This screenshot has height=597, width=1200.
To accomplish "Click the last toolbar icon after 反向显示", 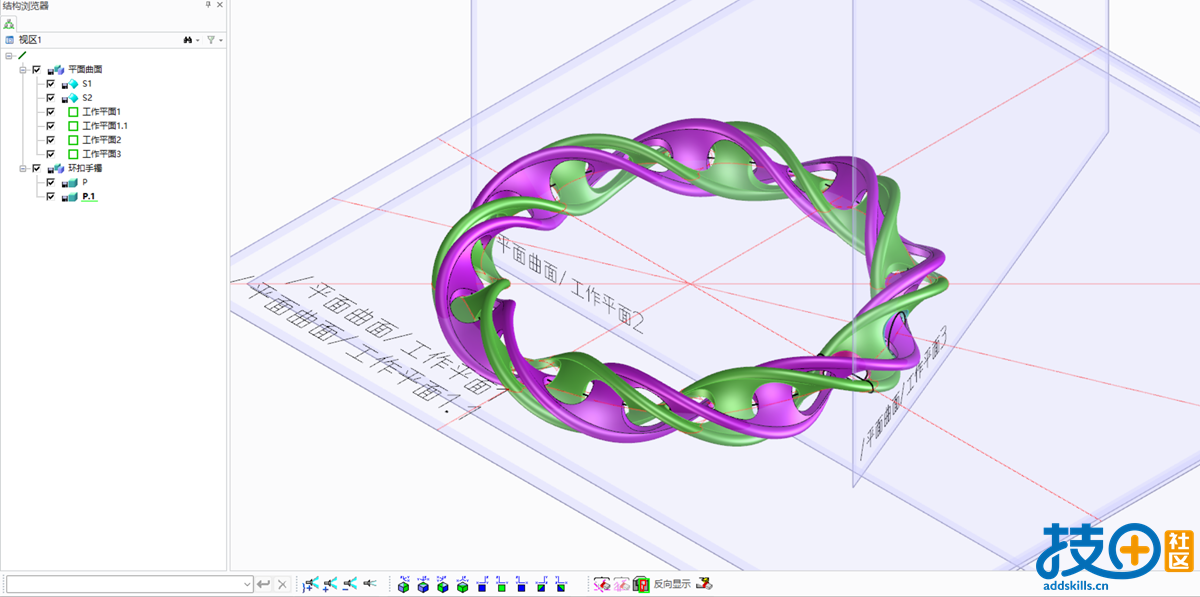I will coord(704,583).
